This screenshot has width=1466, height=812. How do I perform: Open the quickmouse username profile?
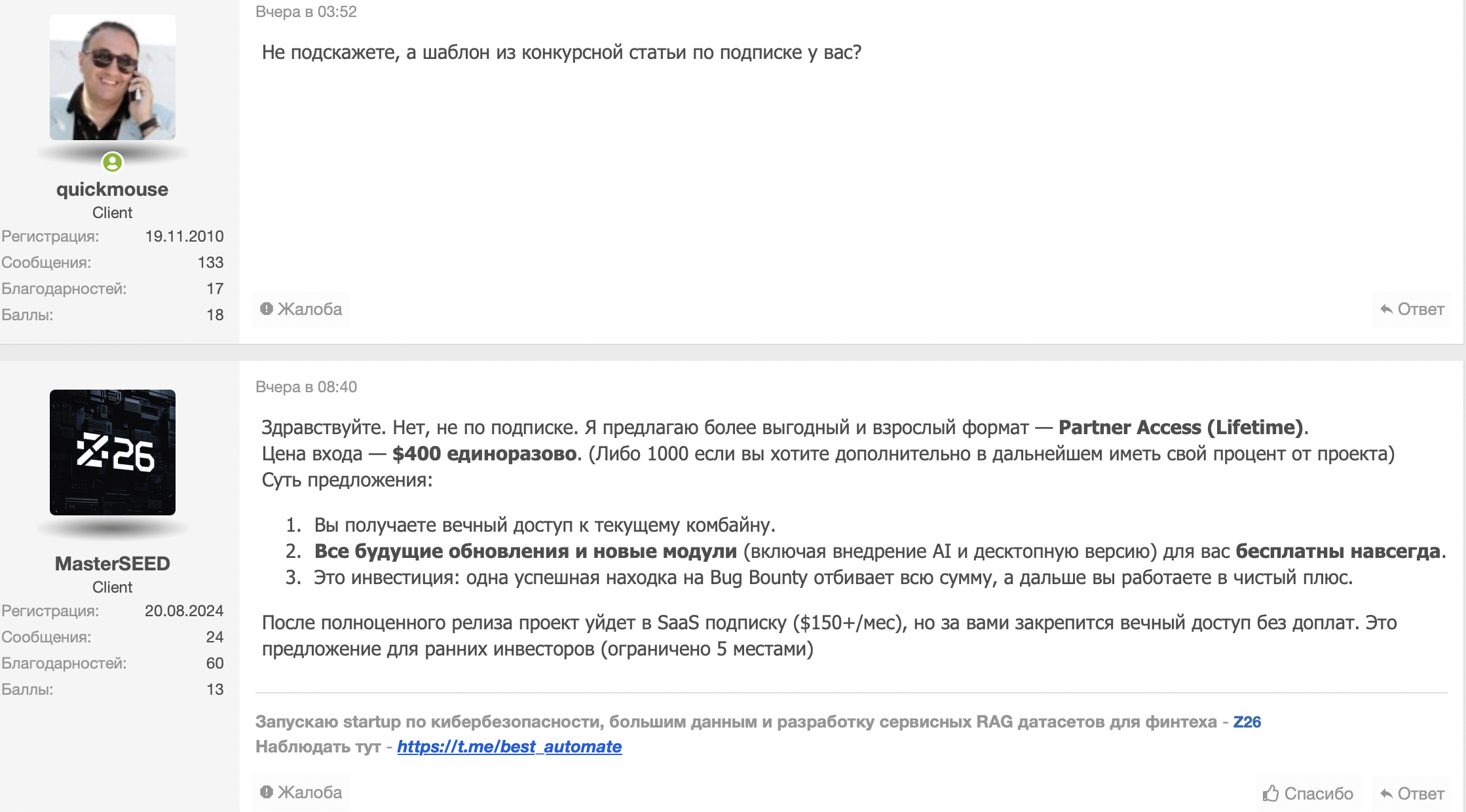click(112, 189)
